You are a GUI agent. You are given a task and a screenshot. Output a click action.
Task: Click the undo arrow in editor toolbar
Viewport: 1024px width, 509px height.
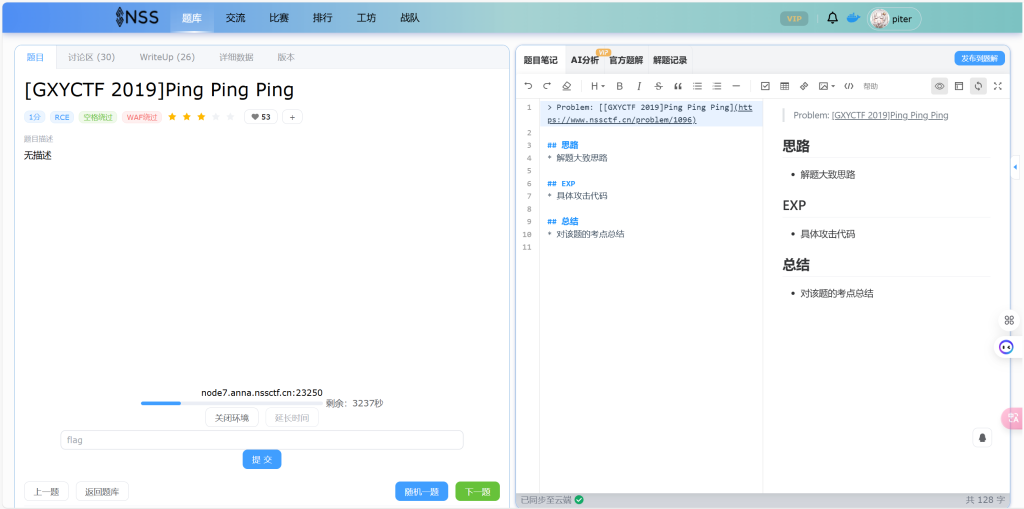(529, 86)
